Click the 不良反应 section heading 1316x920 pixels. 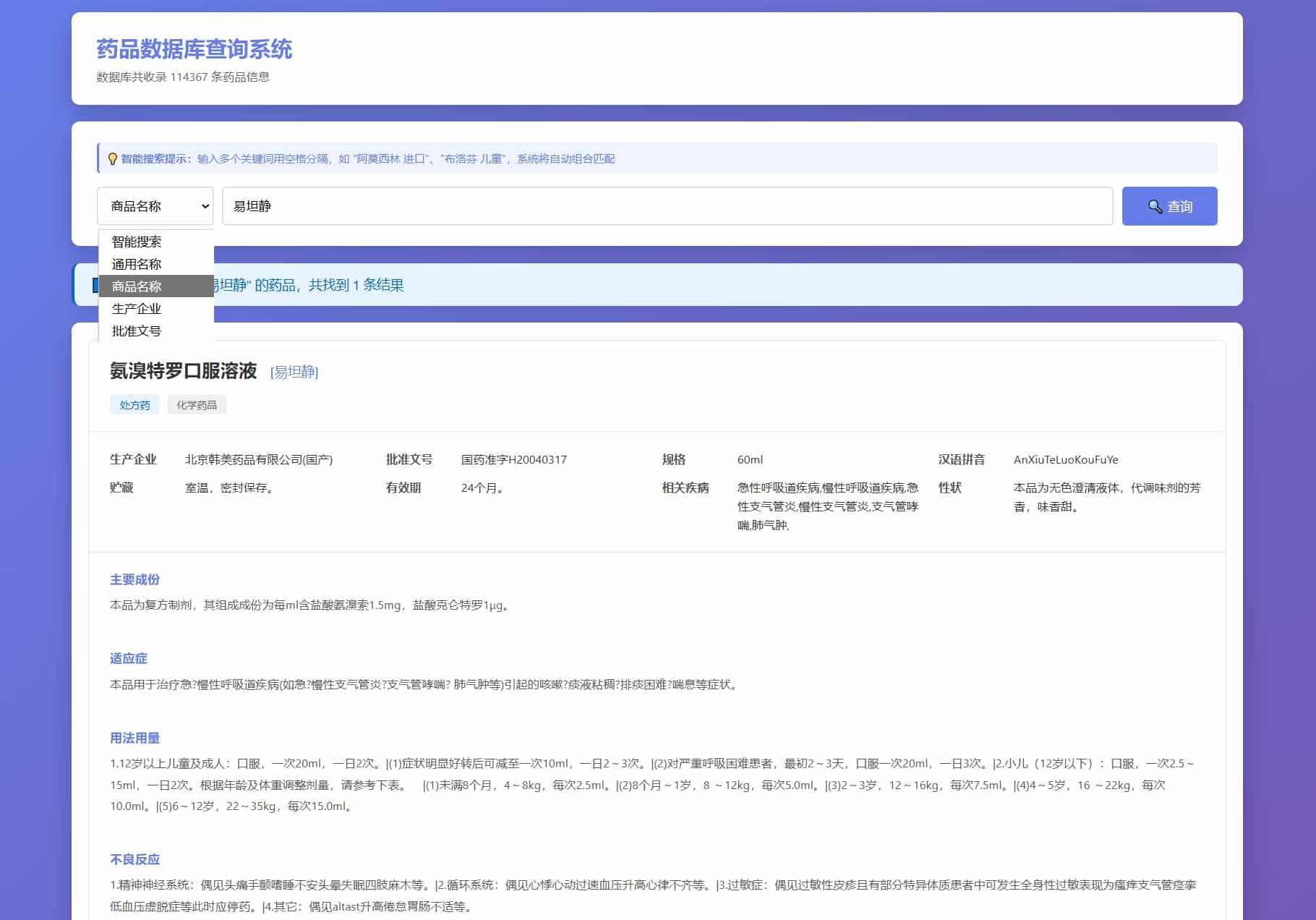click(x=134, y=859)
